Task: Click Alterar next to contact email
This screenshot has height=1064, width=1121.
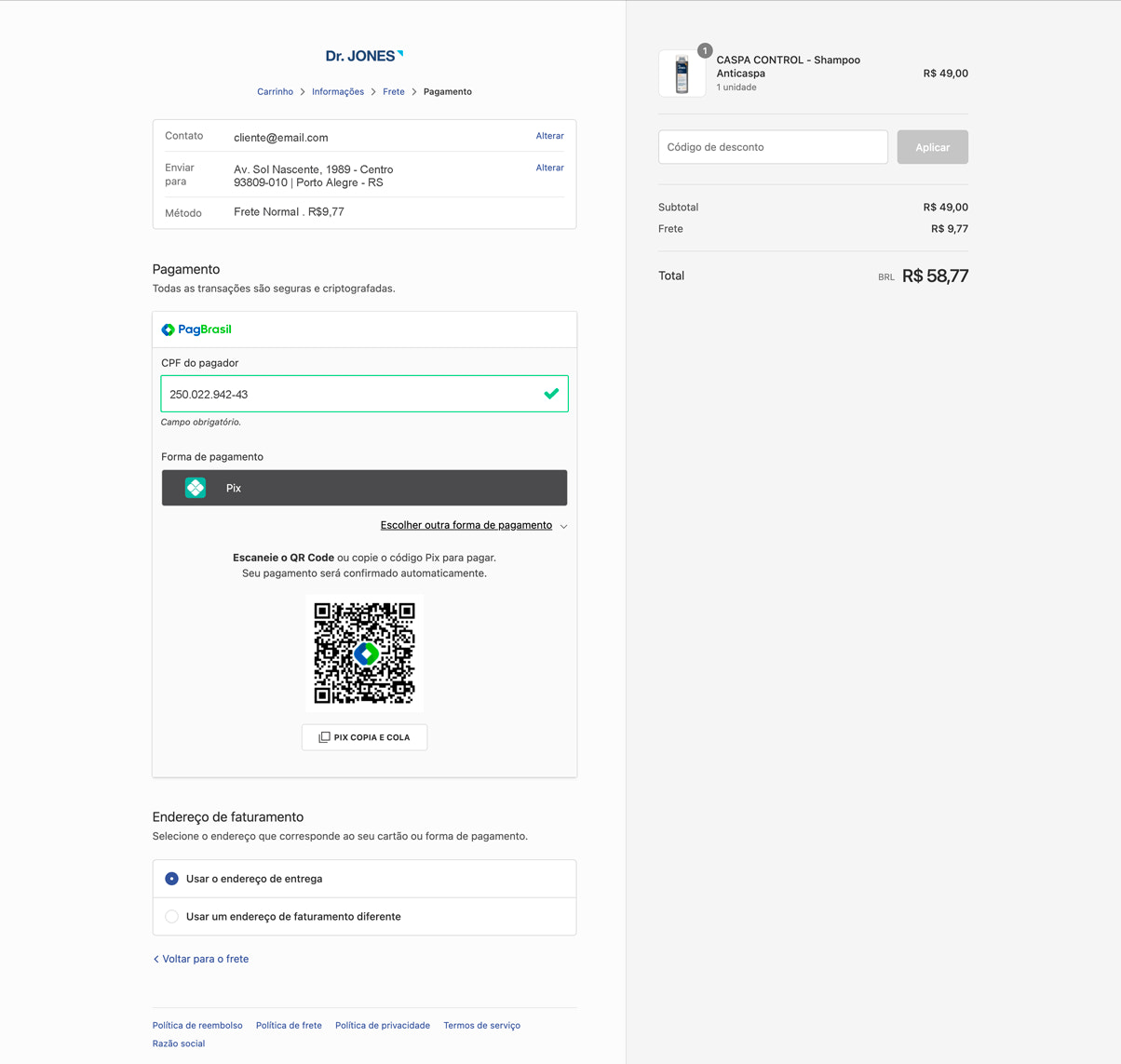Action: 549,136
